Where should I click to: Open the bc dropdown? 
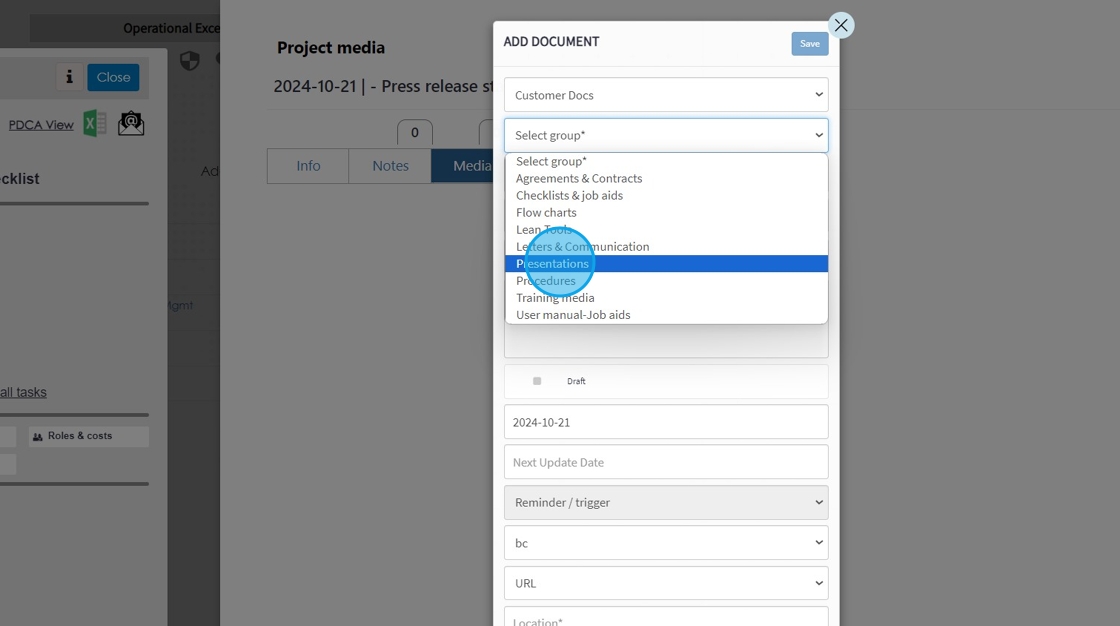tap(666, 543)
